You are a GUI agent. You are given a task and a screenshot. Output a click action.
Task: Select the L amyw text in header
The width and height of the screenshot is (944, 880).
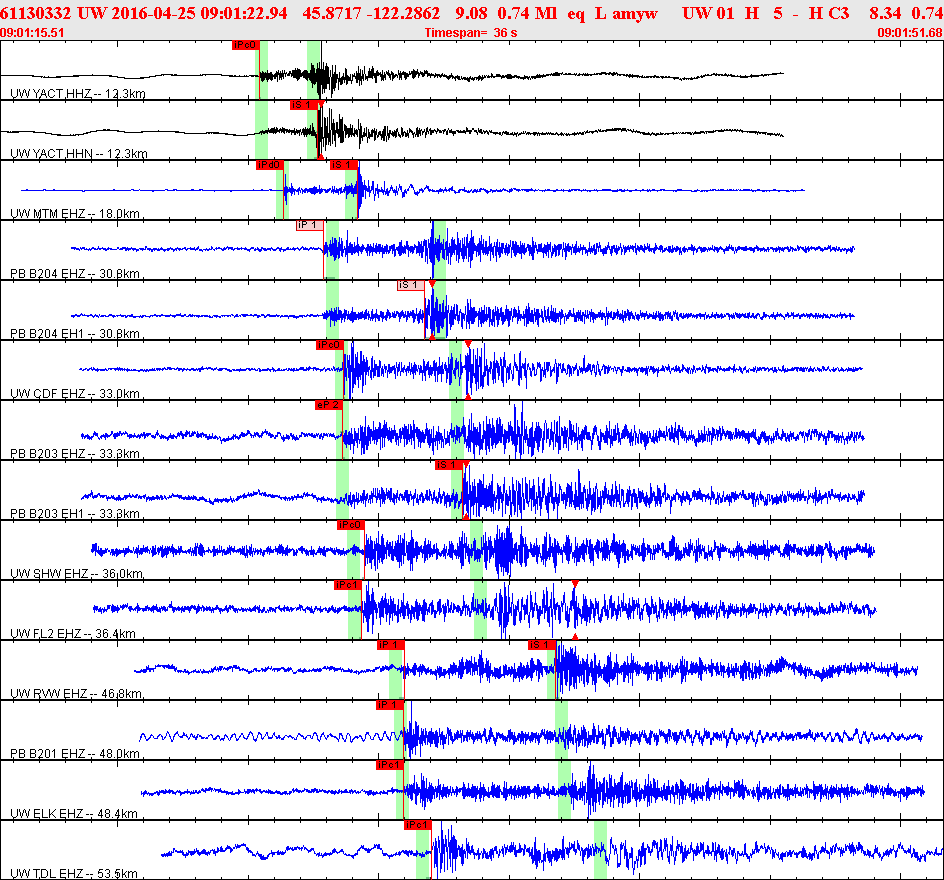point(626,13)
